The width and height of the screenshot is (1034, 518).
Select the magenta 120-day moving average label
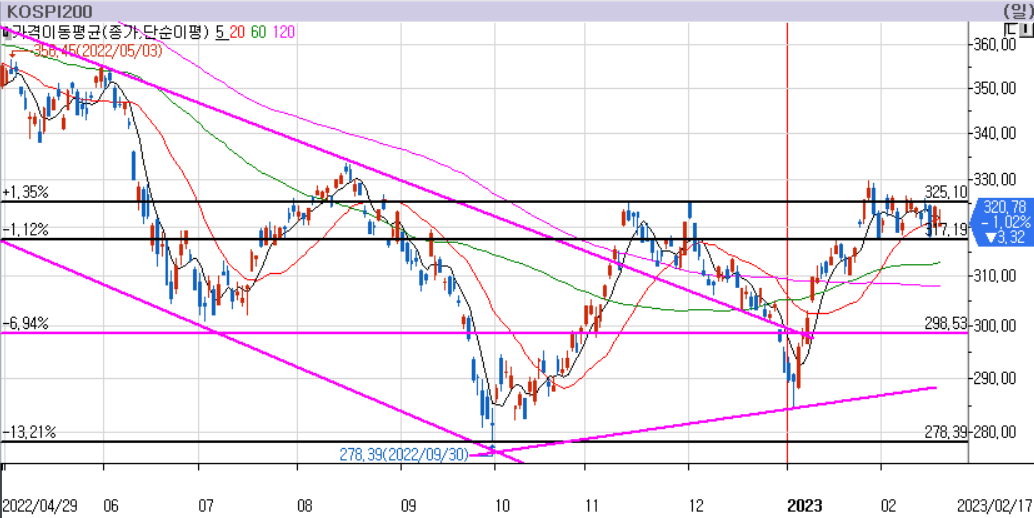(282, 32)
